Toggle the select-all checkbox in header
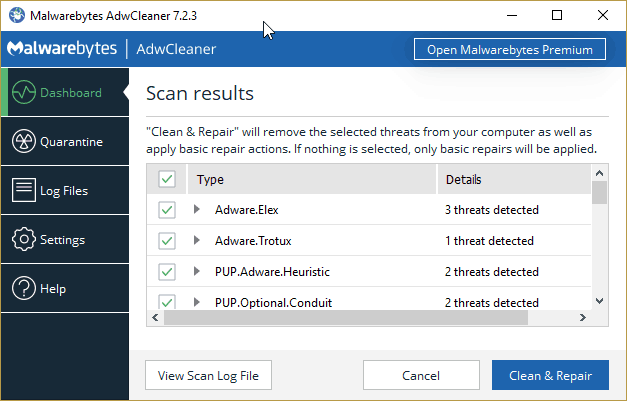The image size is (627, 401). [167, 179]
